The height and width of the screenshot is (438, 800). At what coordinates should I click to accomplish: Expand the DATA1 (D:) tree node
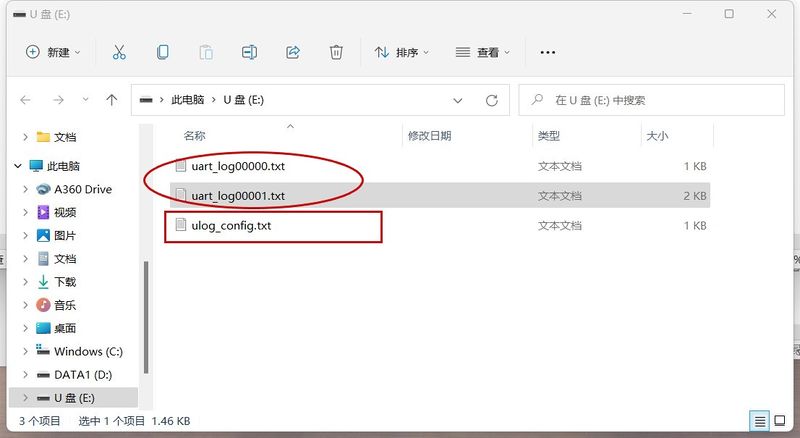(25, 375)
